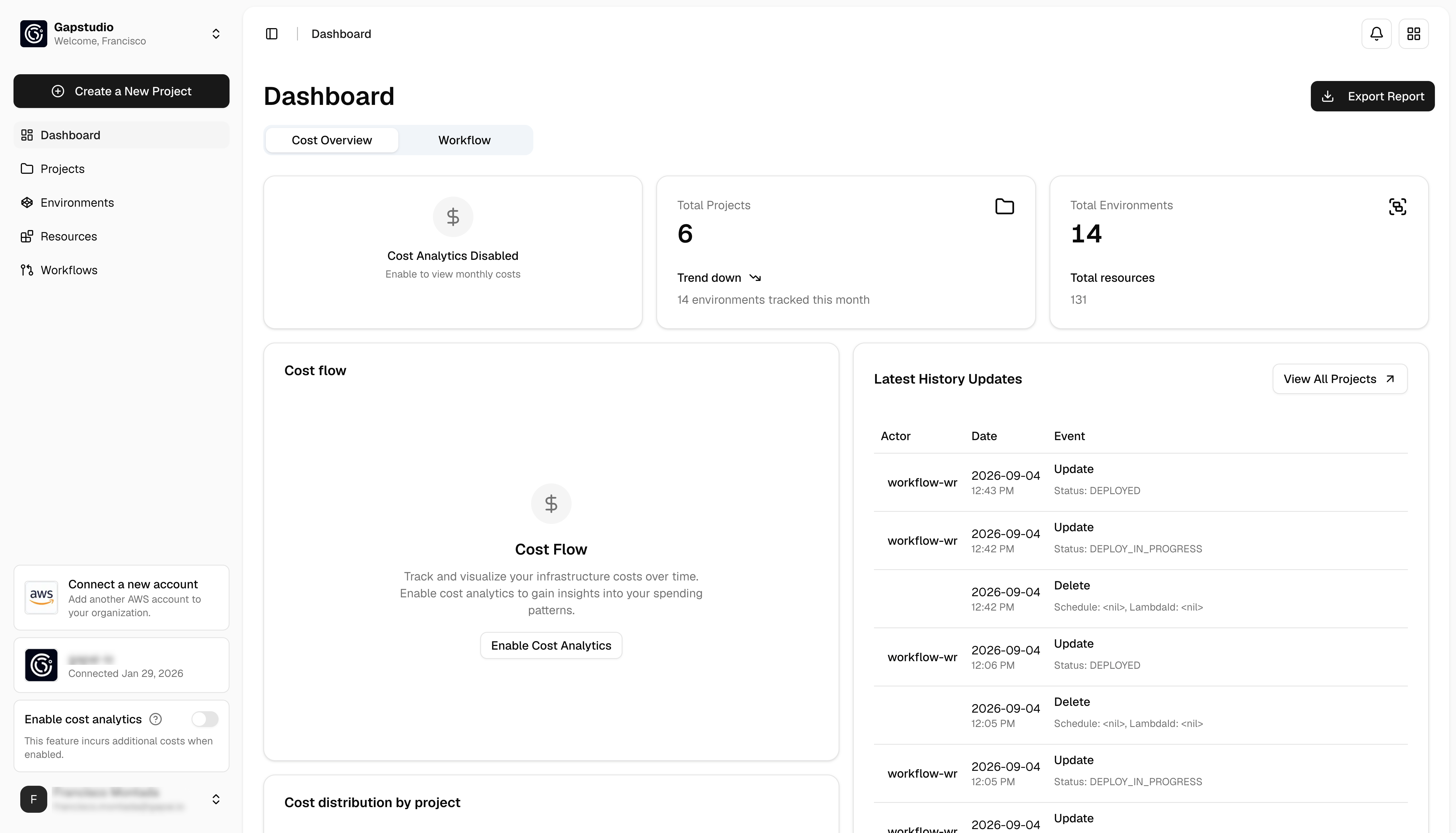Click the Environments sidebar icon
The width and height of the screenshot is (1456, 833).
[27, 202]
